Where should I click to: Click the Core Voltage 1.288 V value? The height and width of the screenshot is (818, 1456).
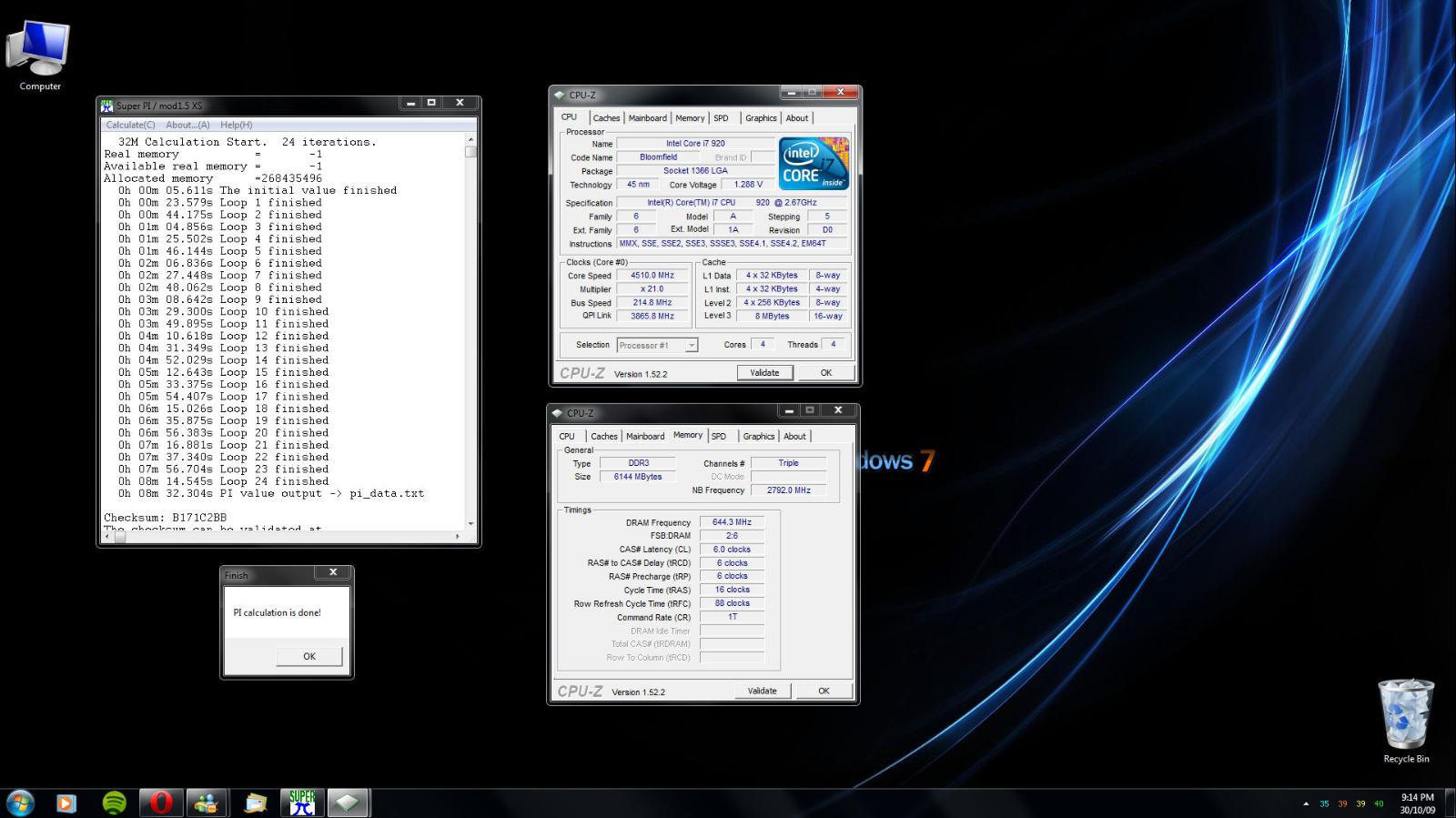point(749,184)
